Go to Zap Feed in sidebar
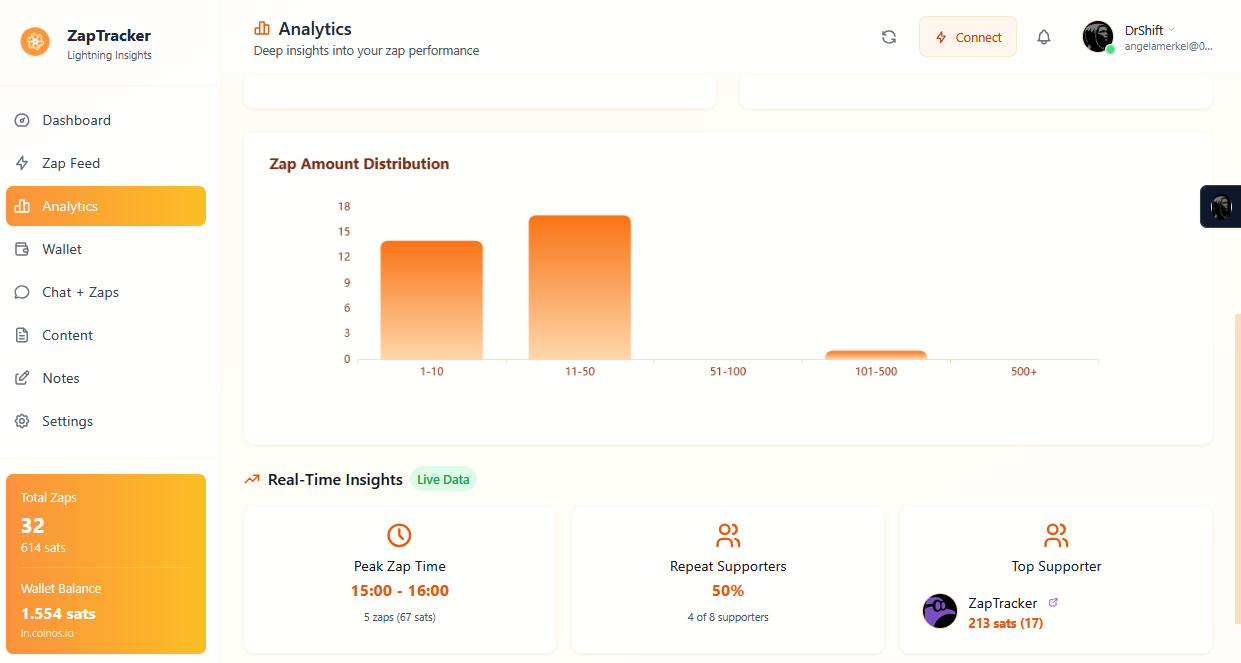Image resolution: width=1241 pixels, height=663 pixels. [71, 163]
